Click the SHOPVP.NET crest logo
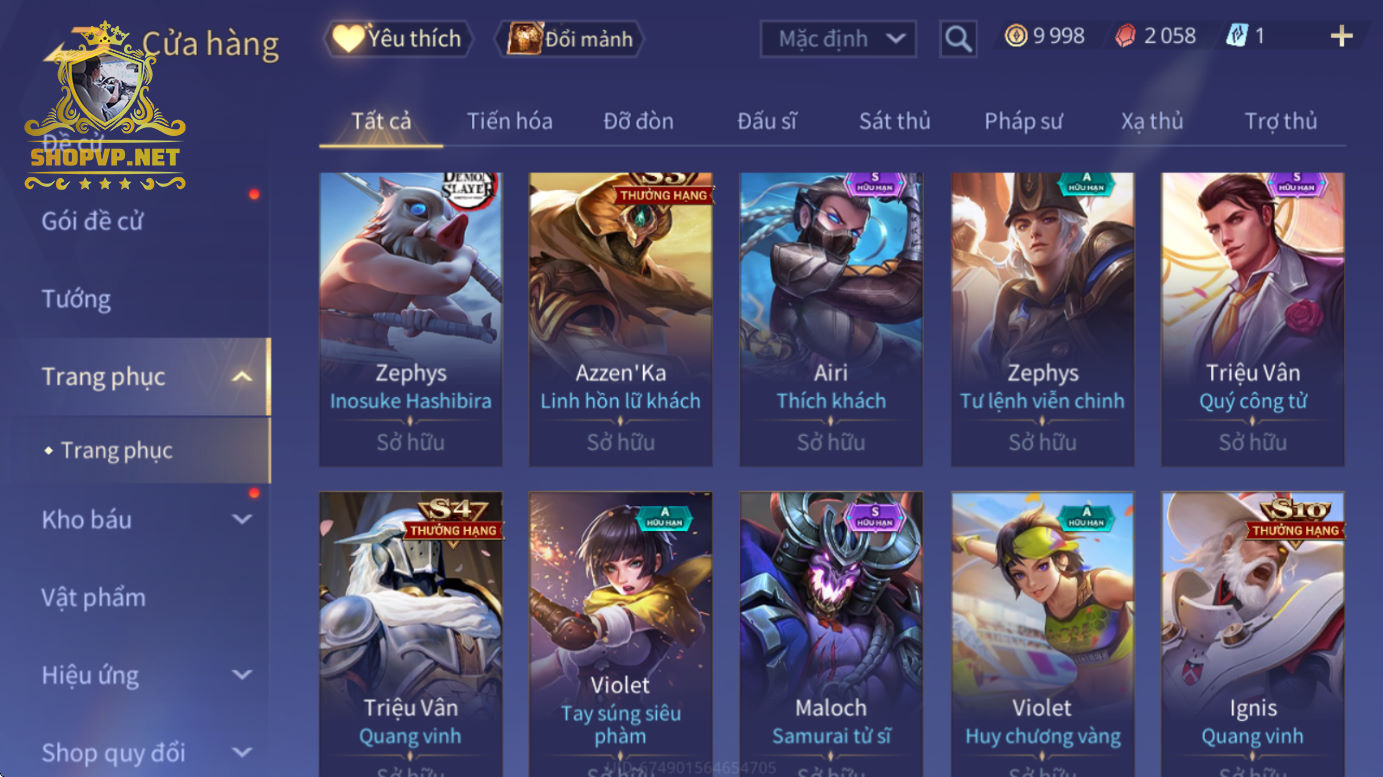Image resolution: width=1383 pixels, height=777 pixels. coord(105,108)
